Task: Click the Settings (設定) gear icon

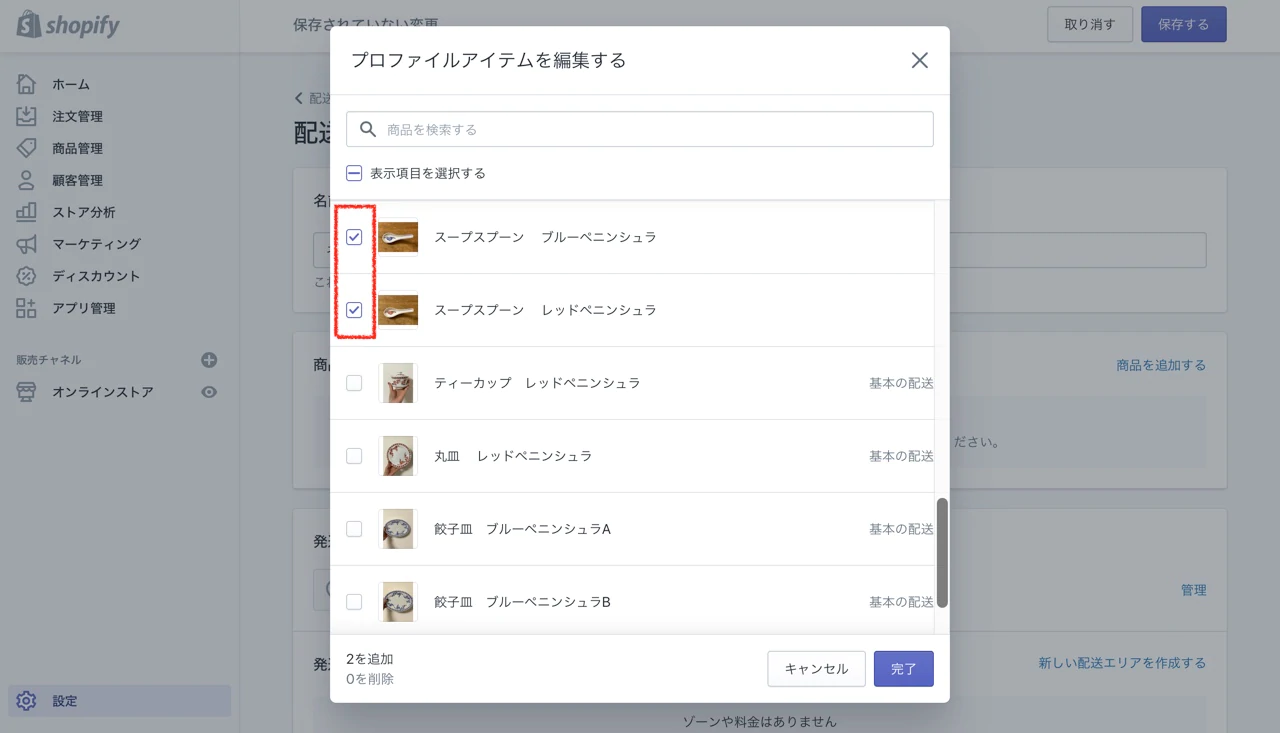Action: 27,701
